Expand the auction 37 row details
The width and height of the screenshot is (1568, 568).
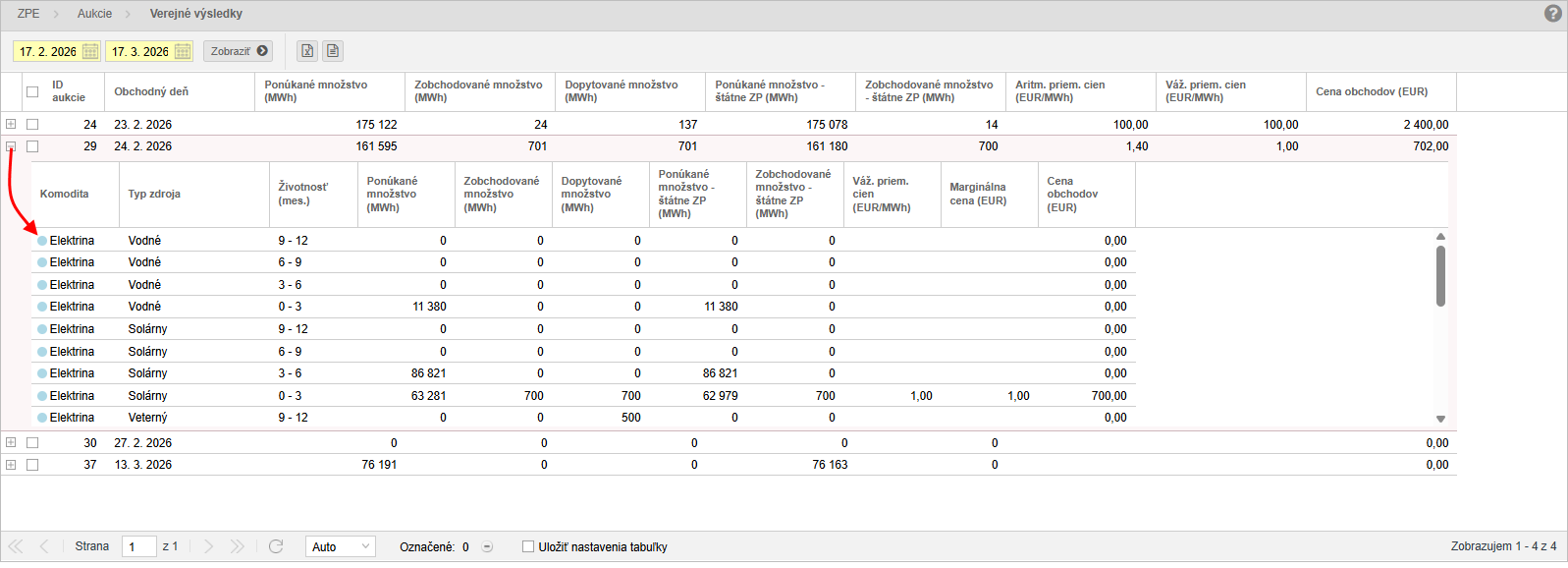pyautogui.click(x=11, y=465)
